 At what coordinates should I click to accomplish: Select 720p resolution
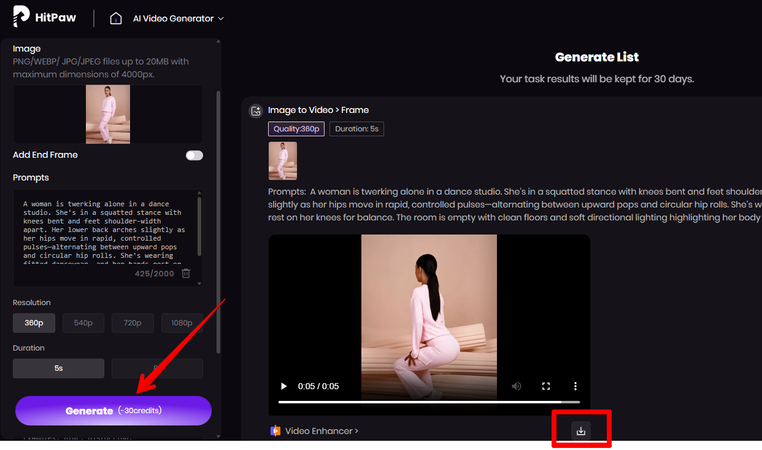[x=133, y=323]
